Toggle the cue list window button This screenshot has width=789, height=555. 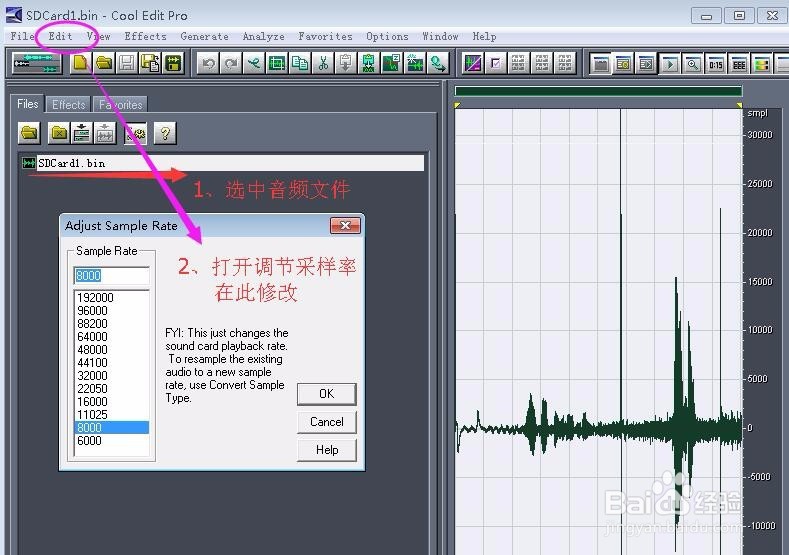click(624, 64)
